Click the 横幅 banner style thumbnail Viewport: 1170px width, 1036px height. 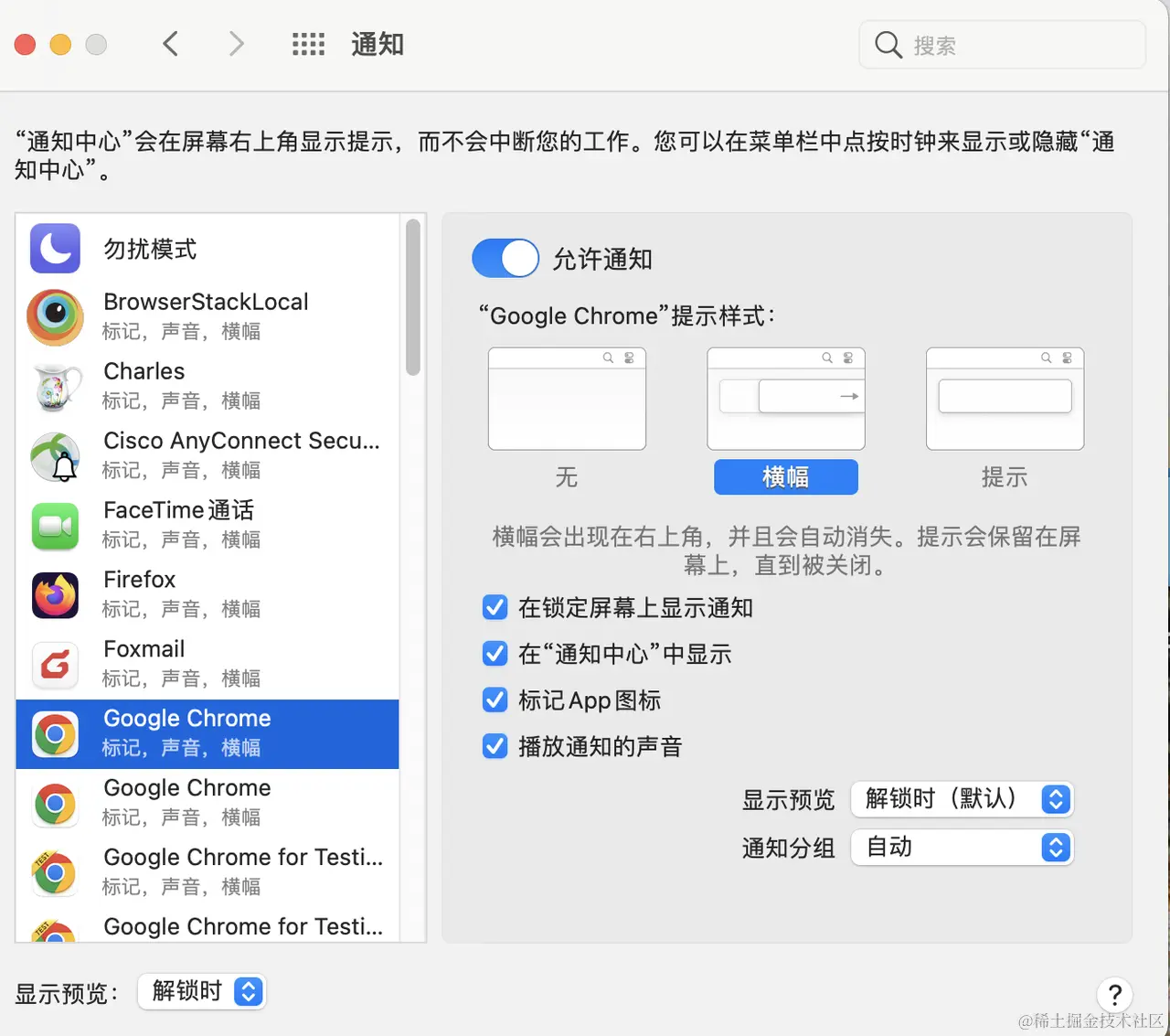tap(786, 399)
